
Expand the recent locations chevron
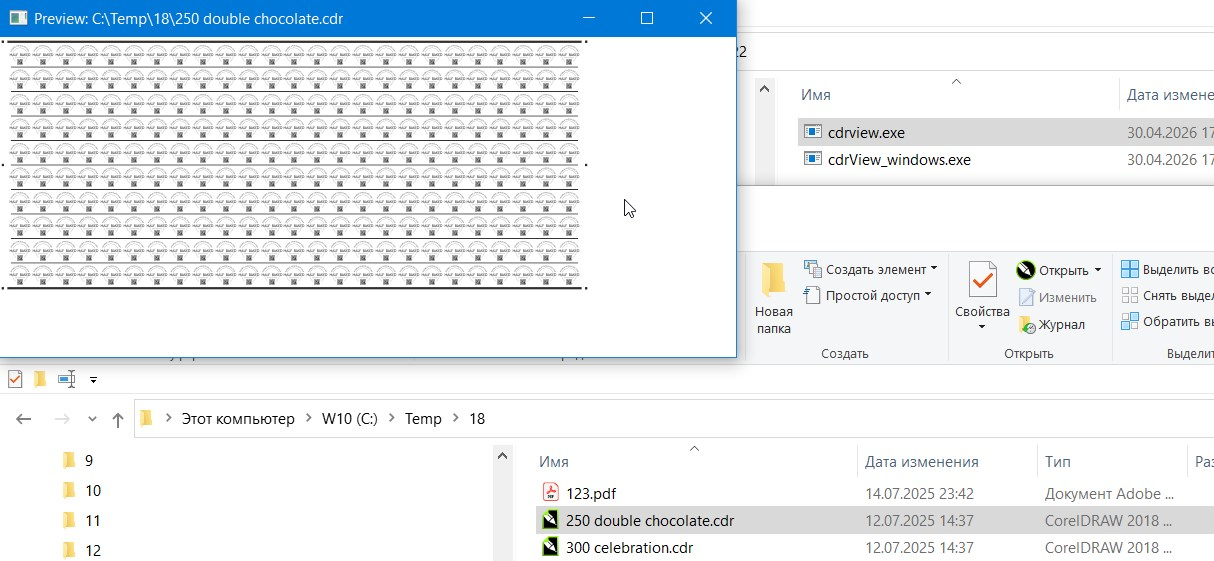92,420
